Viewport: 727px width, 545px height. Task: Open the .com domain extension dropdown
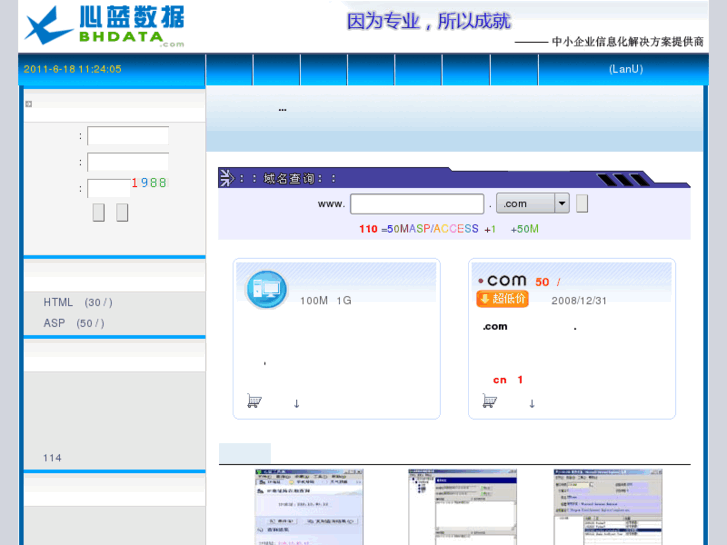click(533, 203)
